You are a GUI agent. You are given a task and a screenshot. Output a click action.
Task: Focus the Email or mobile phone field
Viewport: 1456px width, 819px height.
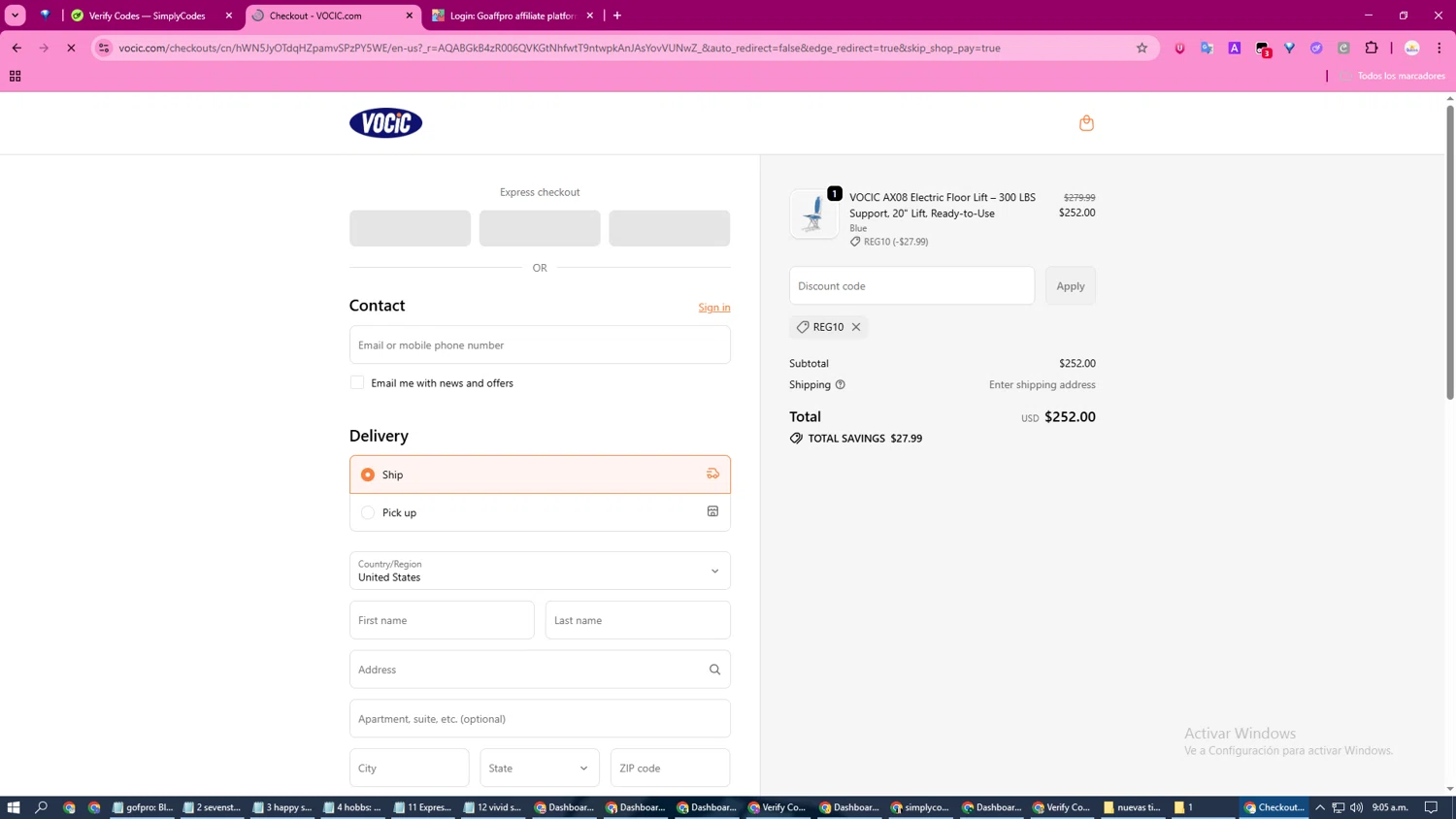pos(540,344)
